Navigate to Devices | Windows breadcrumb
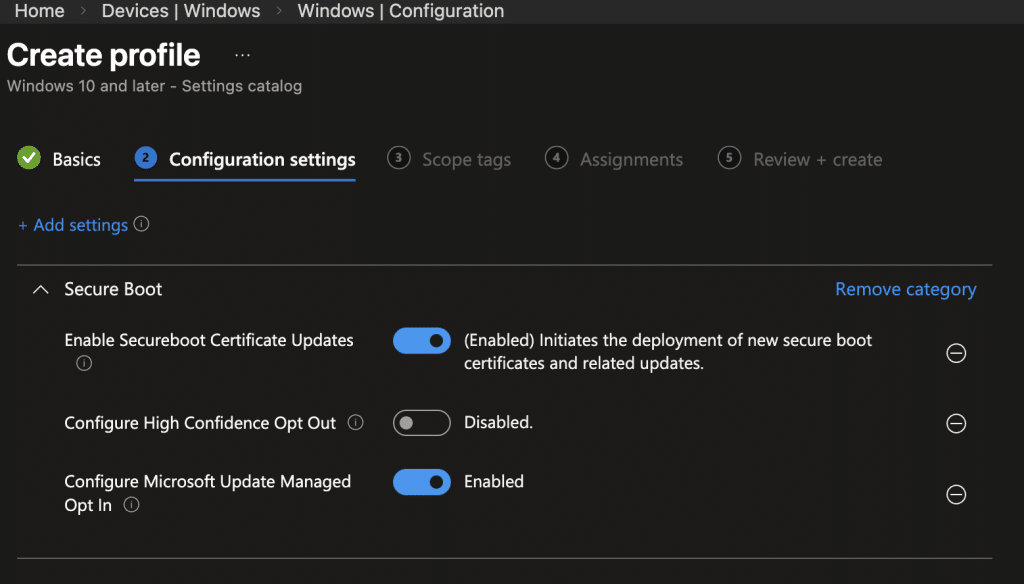This screenshot has height=584, width=1024. [x=181, y=12]
